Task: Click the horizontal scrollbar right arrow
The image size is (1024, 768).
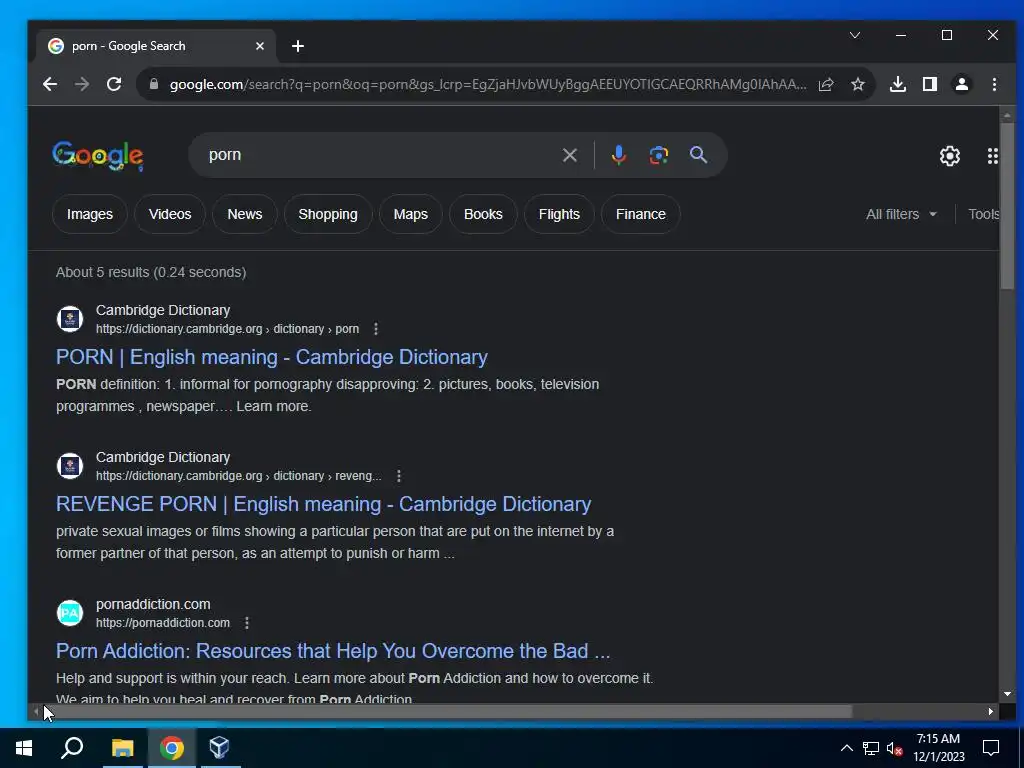Action: (x=991, y=711)
